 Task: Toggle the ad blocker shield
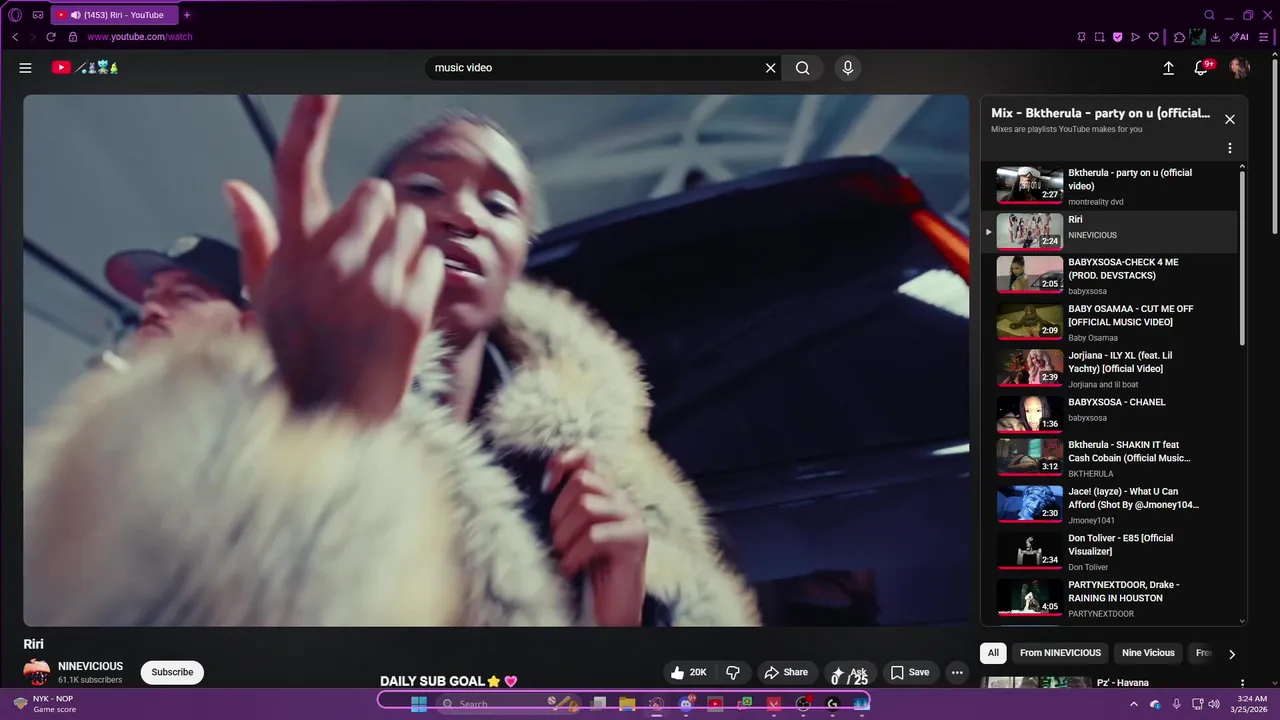1117,37
